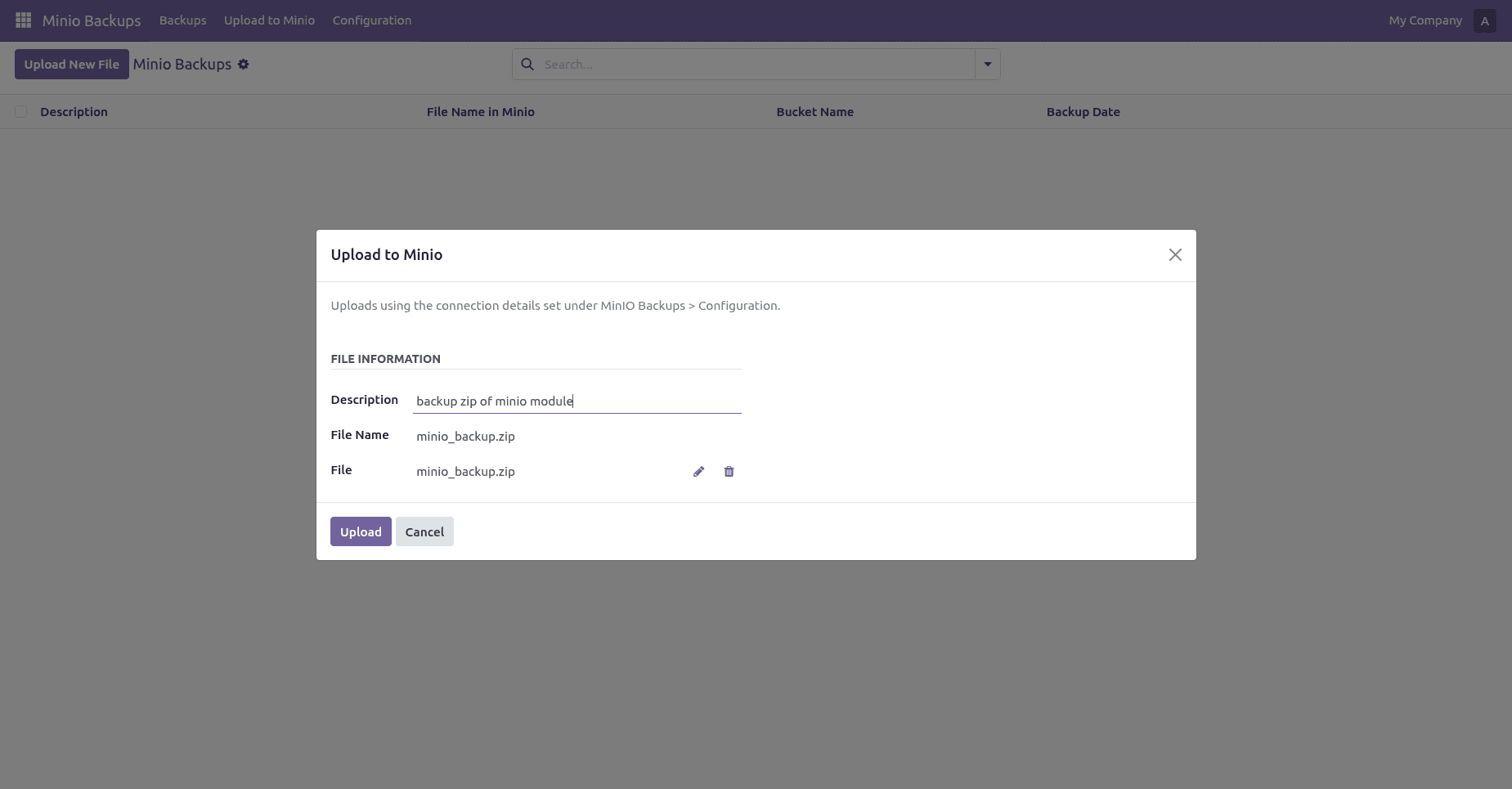Toggle the select-all checkbox in list header
Viewport: 1512px width, 789px height.
pos(20,112)
